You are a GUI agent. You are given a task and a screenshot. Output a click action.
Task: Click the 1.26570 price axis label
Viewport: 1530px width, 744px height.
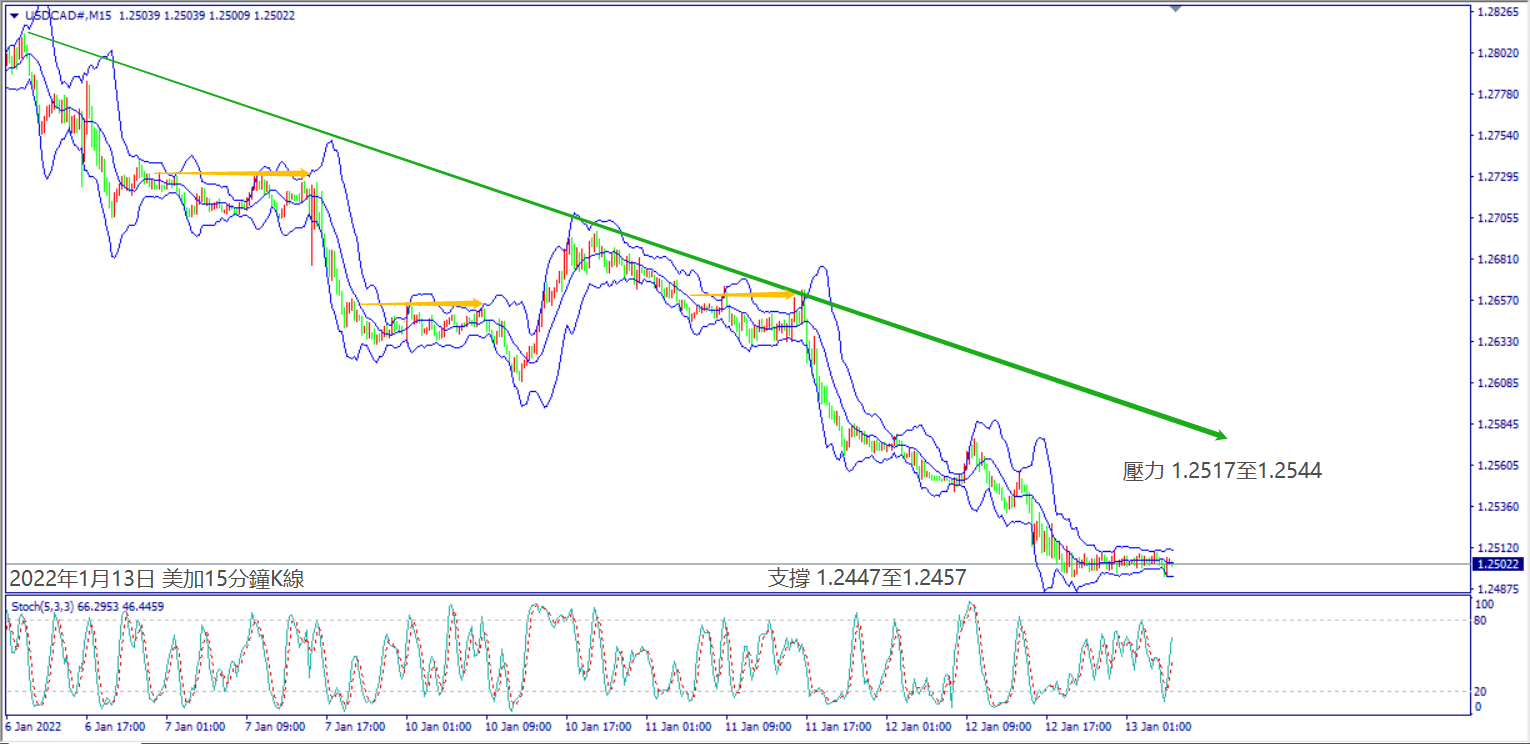point(1497,301)
